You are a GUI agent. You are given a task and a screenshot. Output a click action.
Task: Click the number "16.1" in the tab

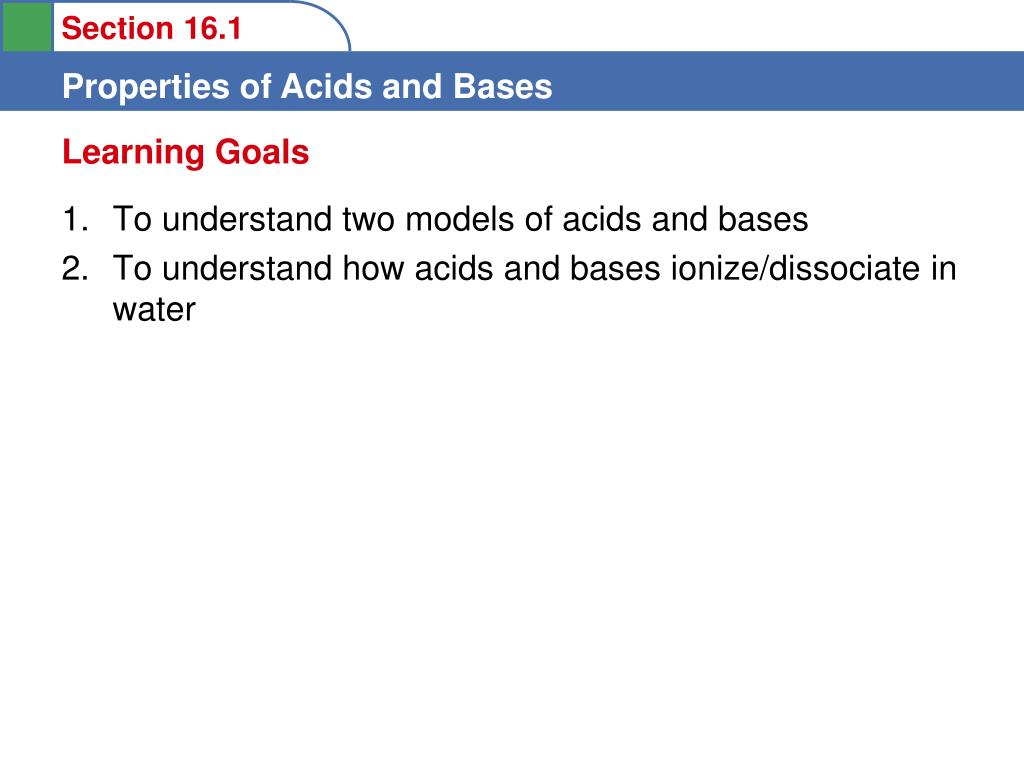[213, 29]
